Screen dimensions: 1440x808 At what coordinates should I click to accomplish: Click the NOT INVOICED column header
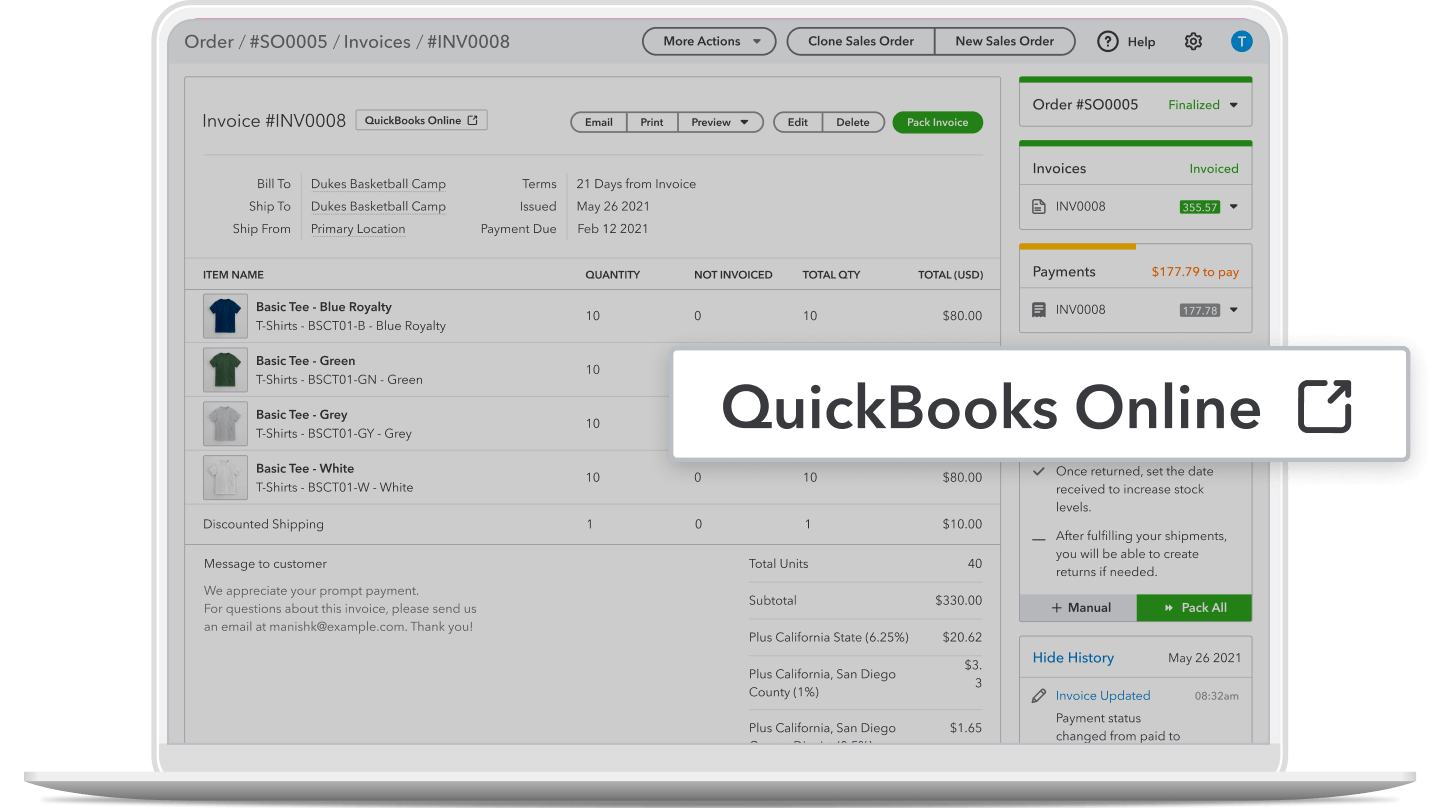pyautogui.click(x=733, y=275)
